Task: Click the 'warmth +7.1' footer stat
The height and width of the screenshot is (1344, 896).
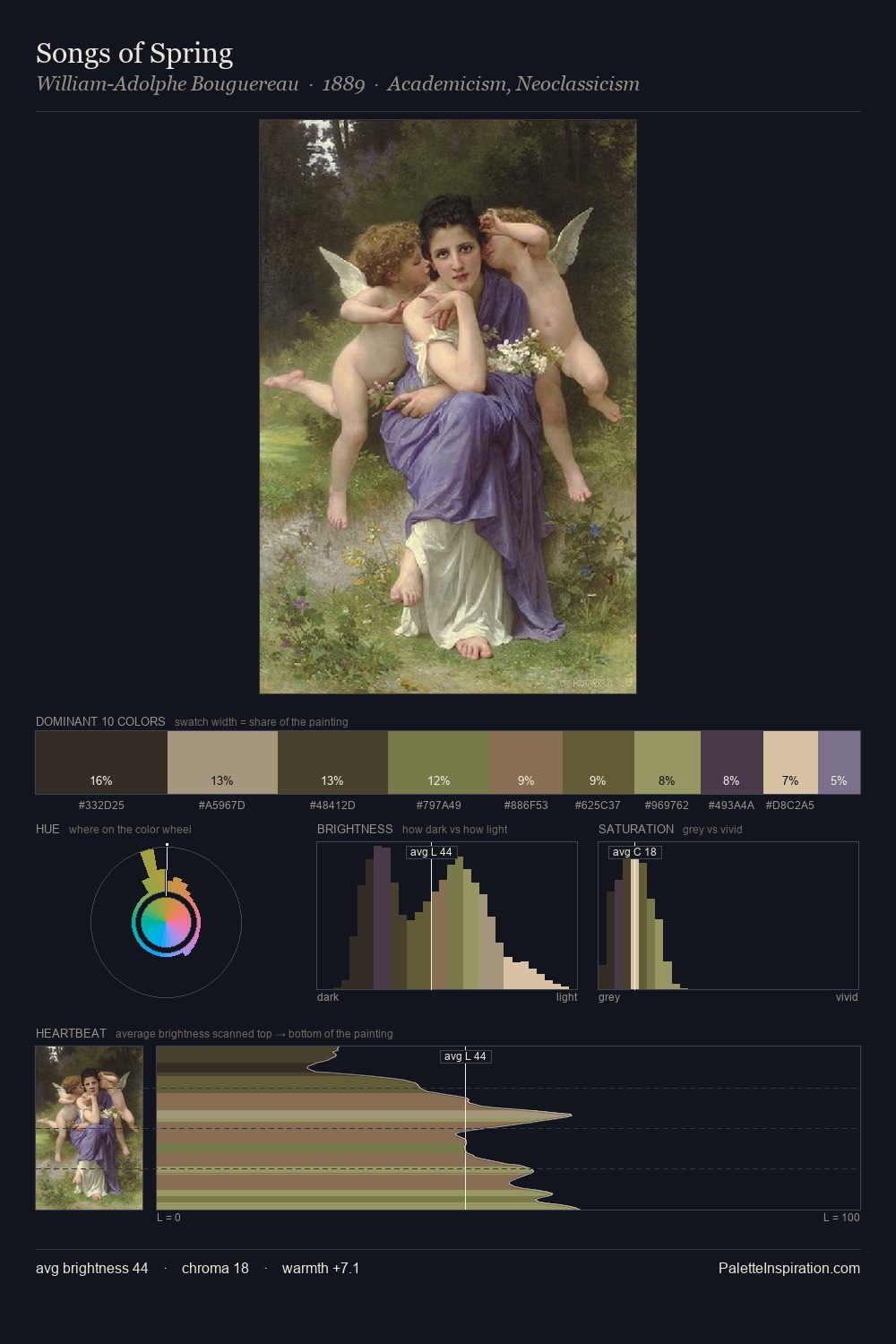Action: (321, 1268)
